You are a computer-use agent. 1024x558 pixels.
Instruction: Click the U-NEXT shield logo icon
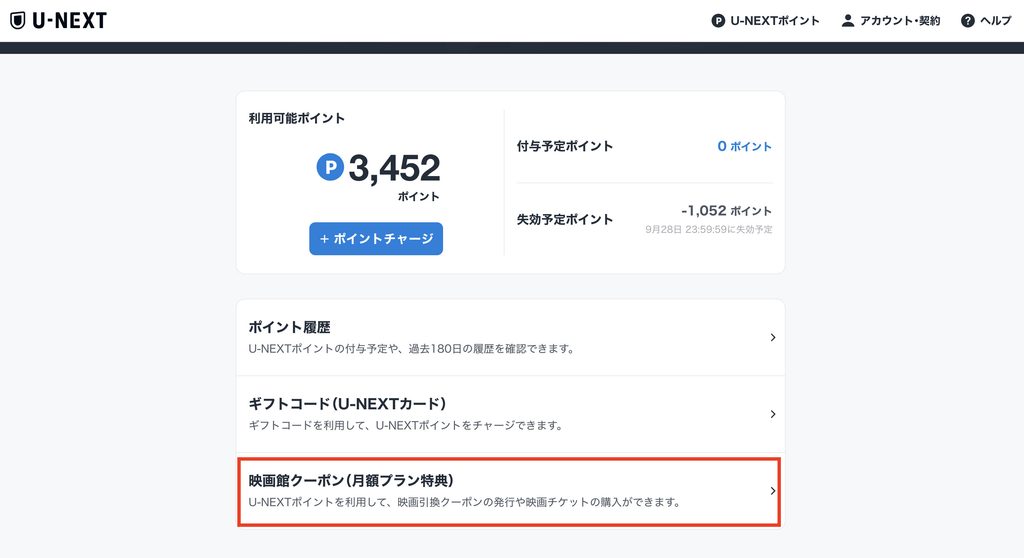(18, 21)
